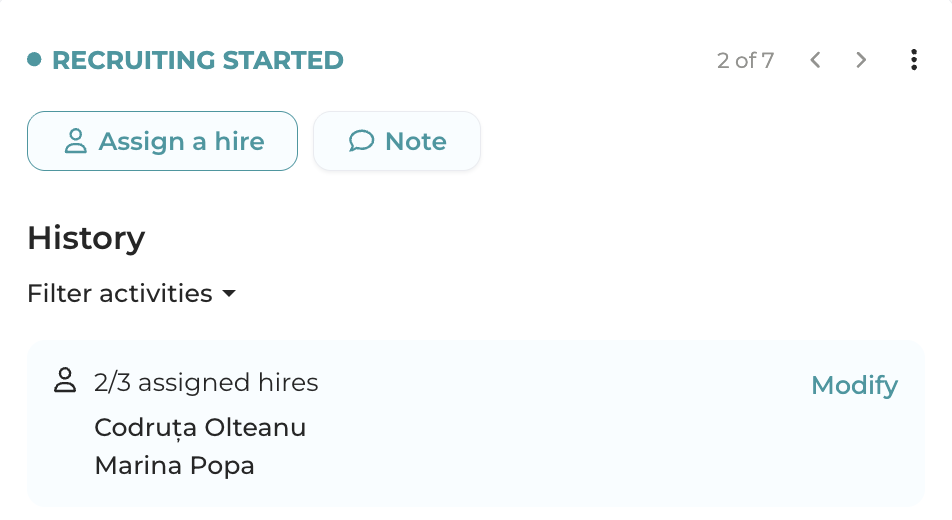
Task: Click the Modify link for assigned hires
Action: (x=854, y=385)
